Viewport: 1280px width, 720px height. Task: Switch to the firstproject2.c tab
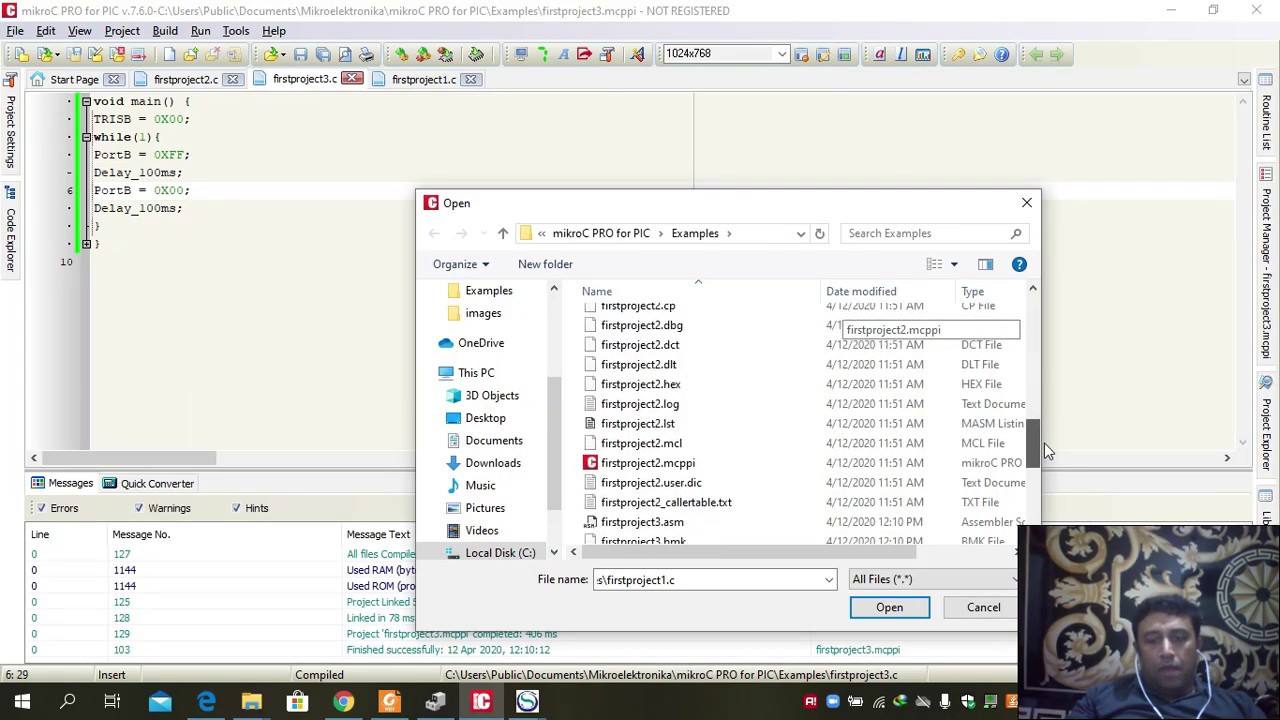[x=186, y=79]
